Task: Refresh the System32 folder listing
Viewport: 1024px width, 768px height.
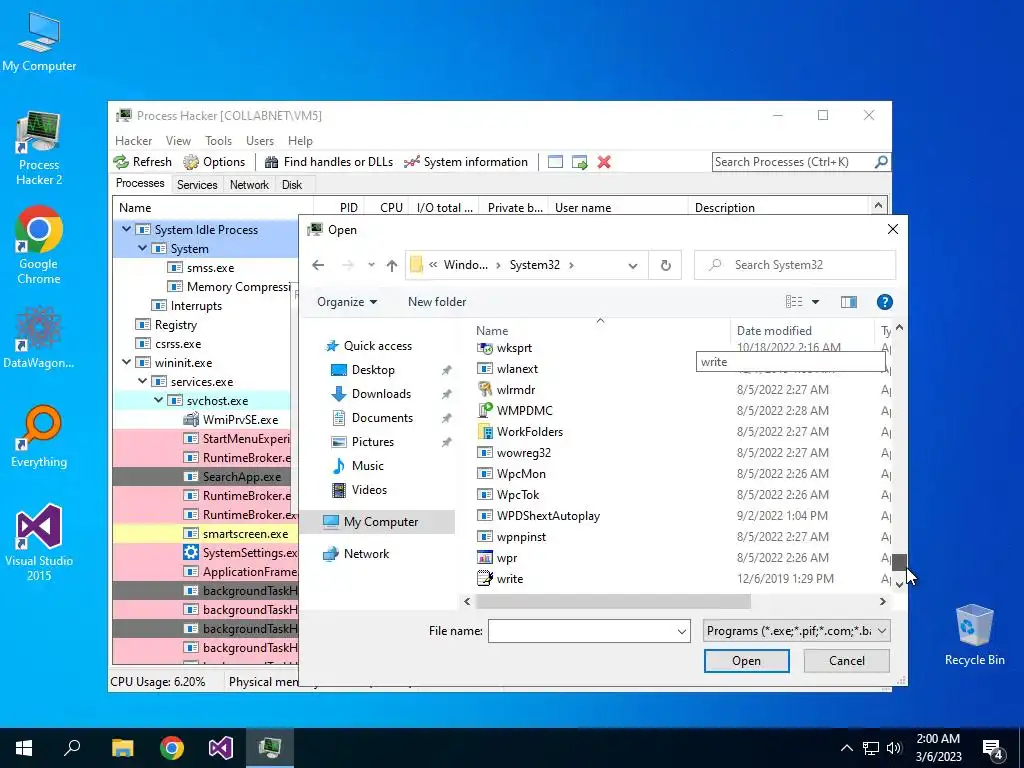Action: tap(665, 265)
